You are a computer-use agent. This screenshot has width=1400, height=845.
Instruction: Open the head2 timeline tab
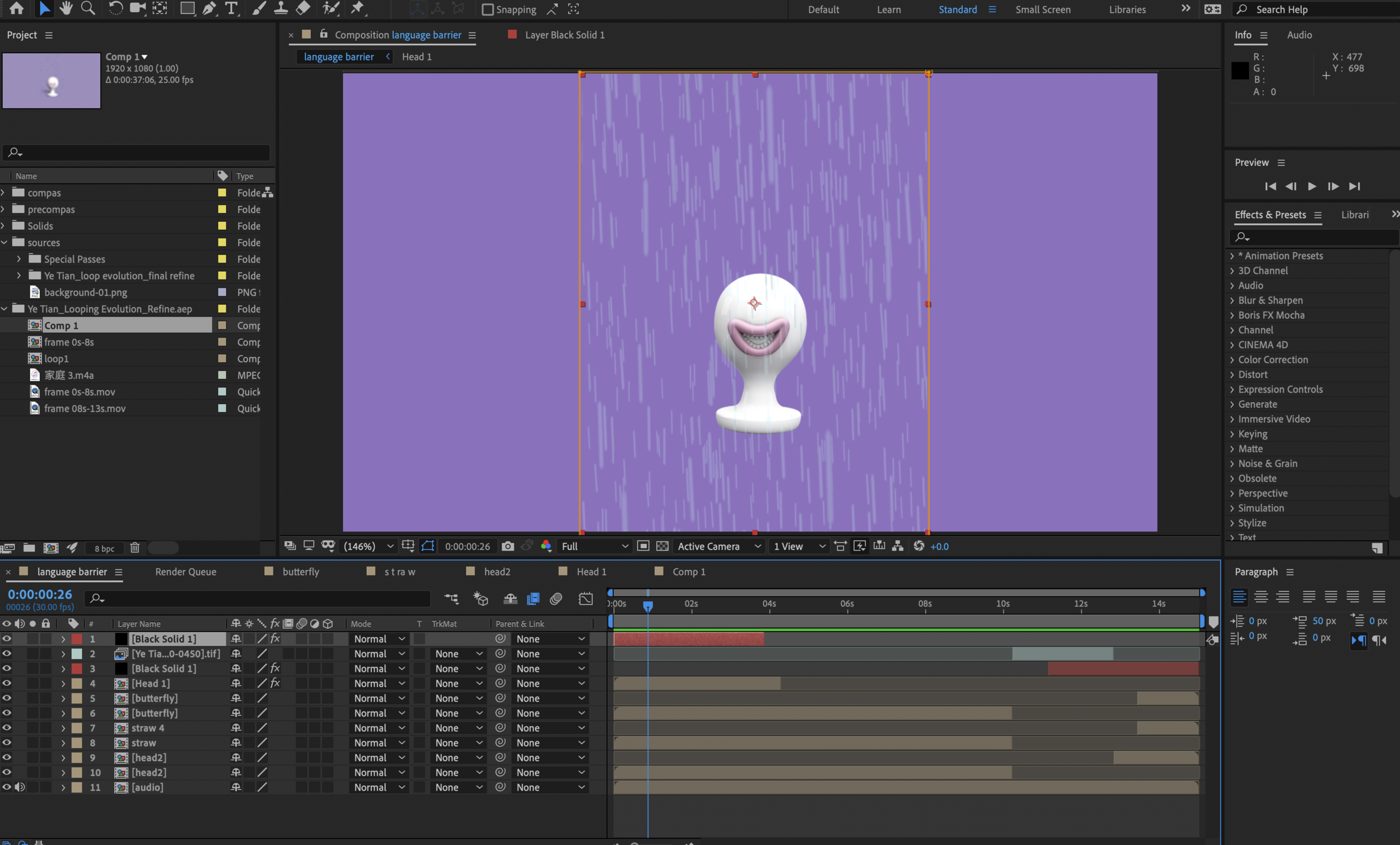pyautogui.click(x=497, y=572)
